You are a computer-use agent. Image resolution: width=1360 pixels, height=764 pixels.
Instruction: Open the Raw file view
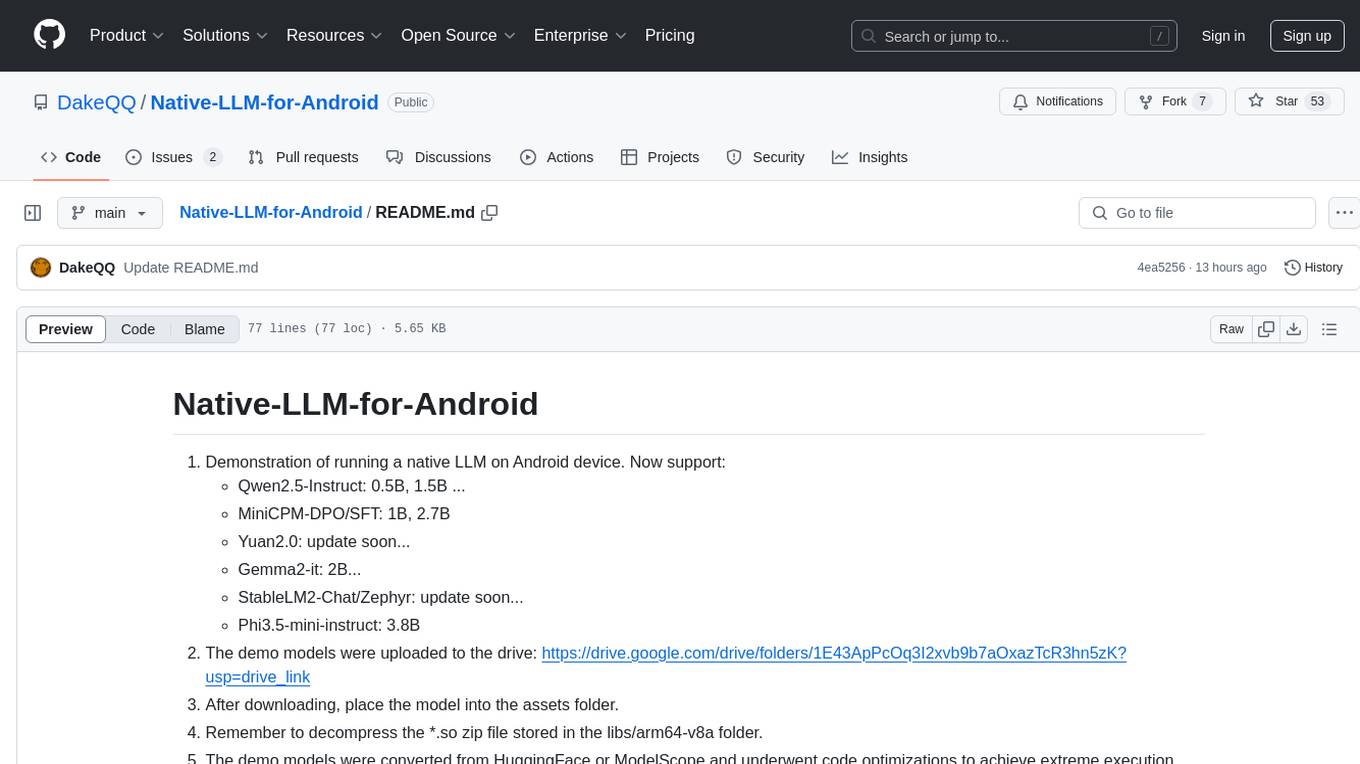click(1231, 329)
